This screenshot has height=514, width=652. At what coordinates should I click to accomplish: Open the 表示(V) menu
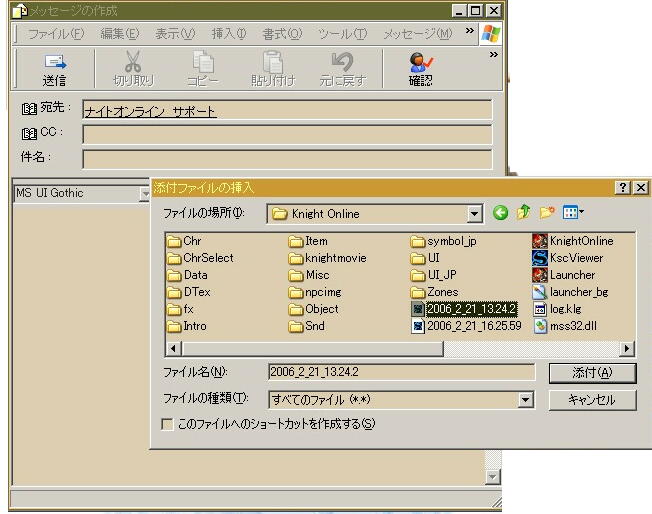175,34
